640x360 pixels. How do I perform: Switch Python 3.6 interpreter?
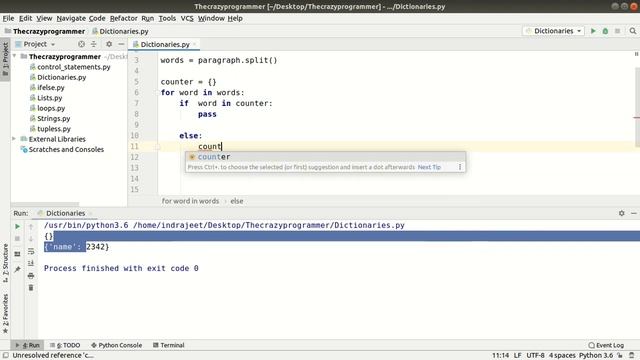[x=596, y=356]
